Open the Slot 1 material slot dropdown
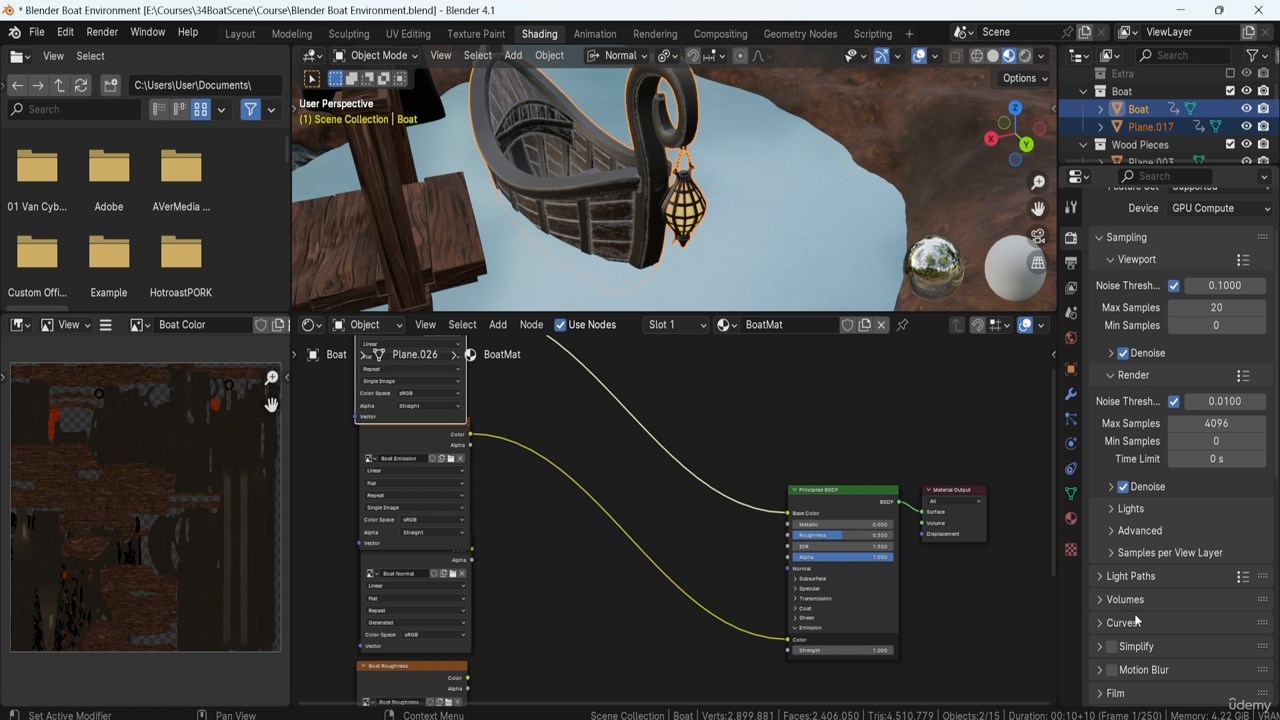 [x=676, y=325]
